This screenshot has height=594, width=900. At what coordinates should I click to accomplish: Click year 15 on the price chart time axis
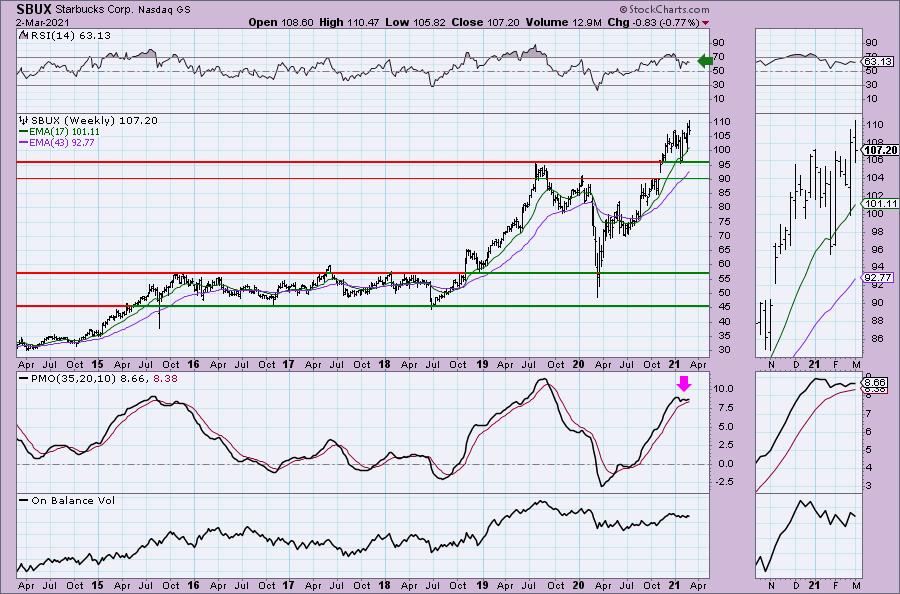(97, 364)
